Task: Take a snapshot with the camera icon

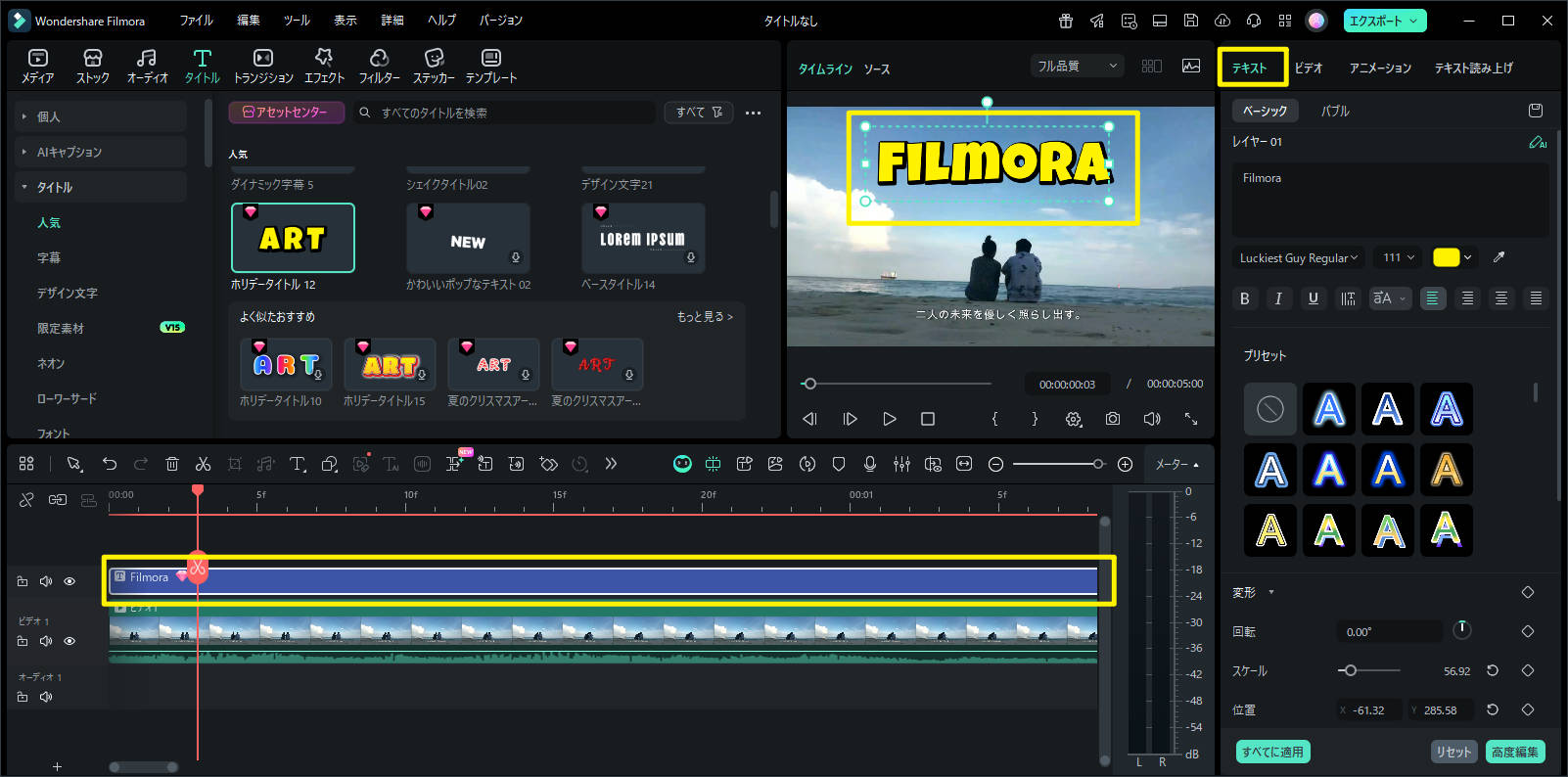Action: coord(1113,419)
